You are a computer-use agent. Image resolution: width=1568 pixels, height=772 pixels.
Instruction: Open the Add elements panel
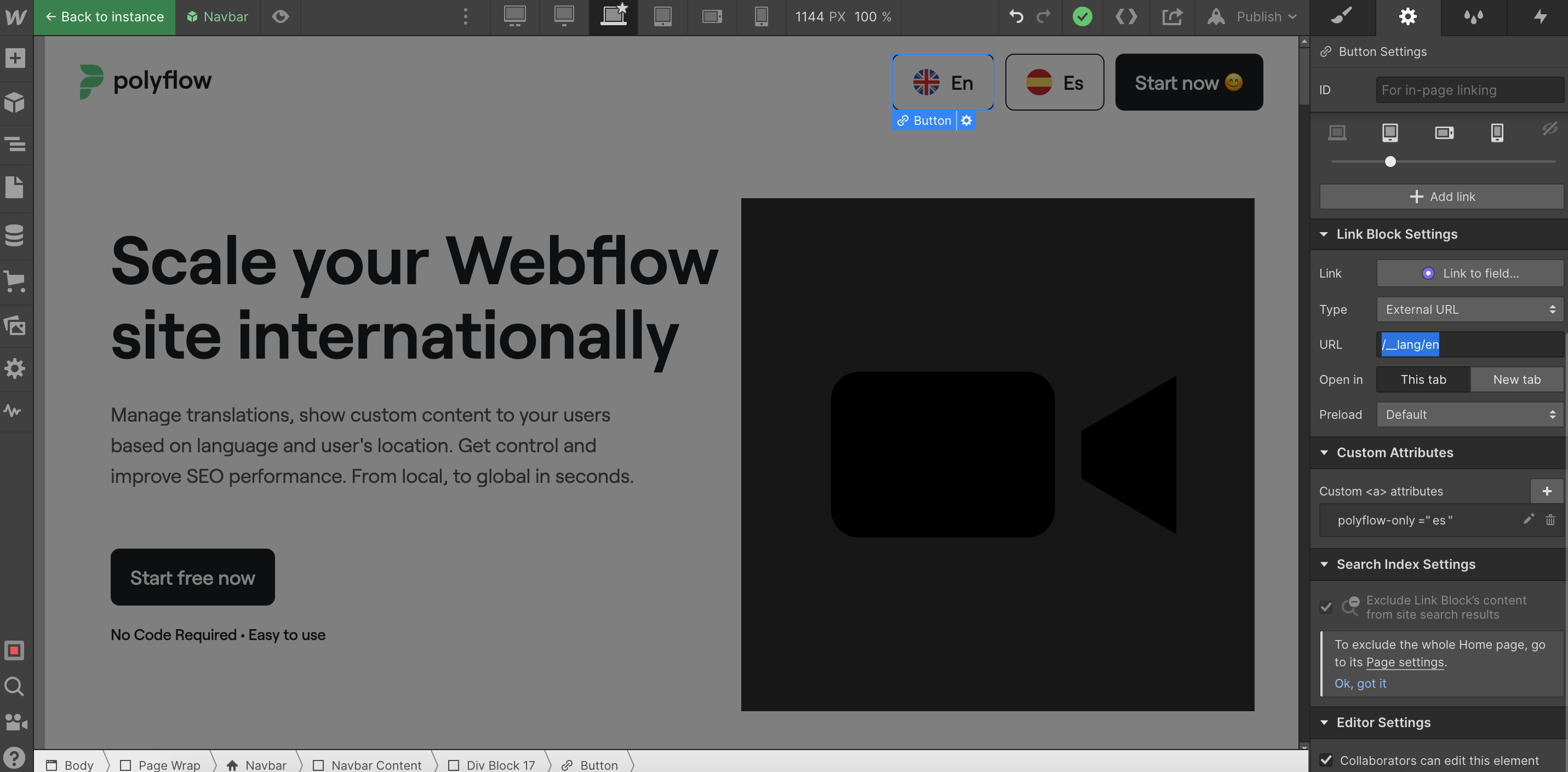click(x=15, y=59)
